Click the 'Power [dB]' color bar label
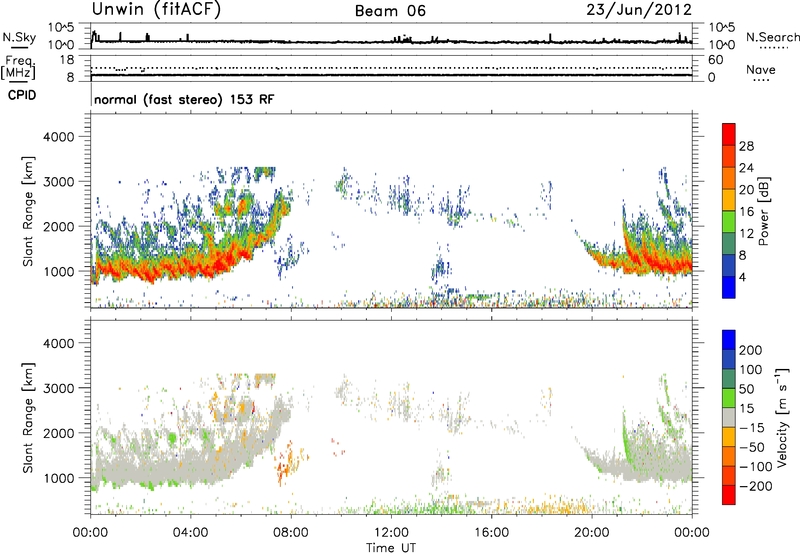The image size is (800, 554). 763,211
